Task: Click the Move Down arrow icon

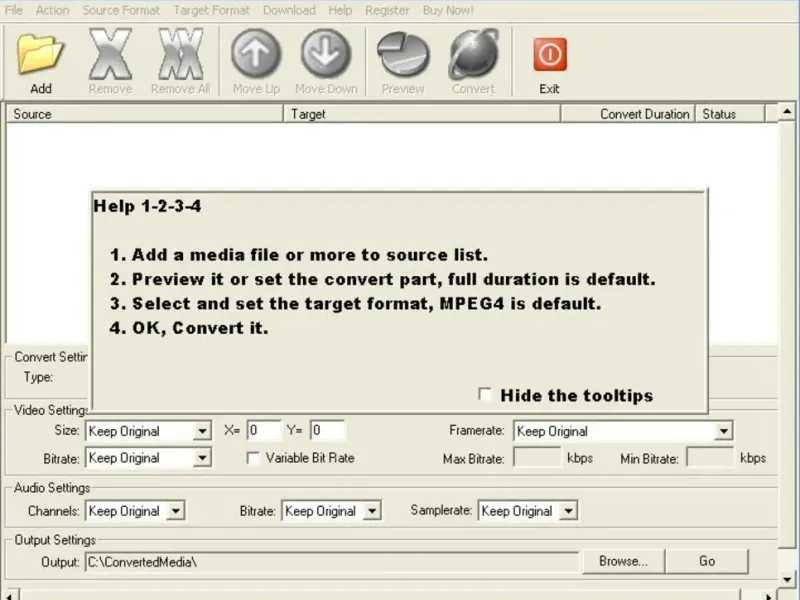Action: [326, 54]
